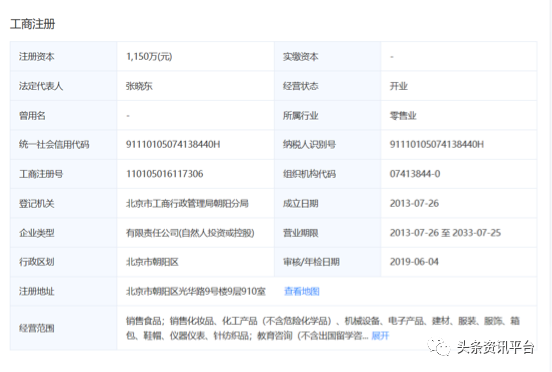The height and width of the screenshot is (372, 552).
Task: Select the 所属行业 label
Action: coord(300,115)
